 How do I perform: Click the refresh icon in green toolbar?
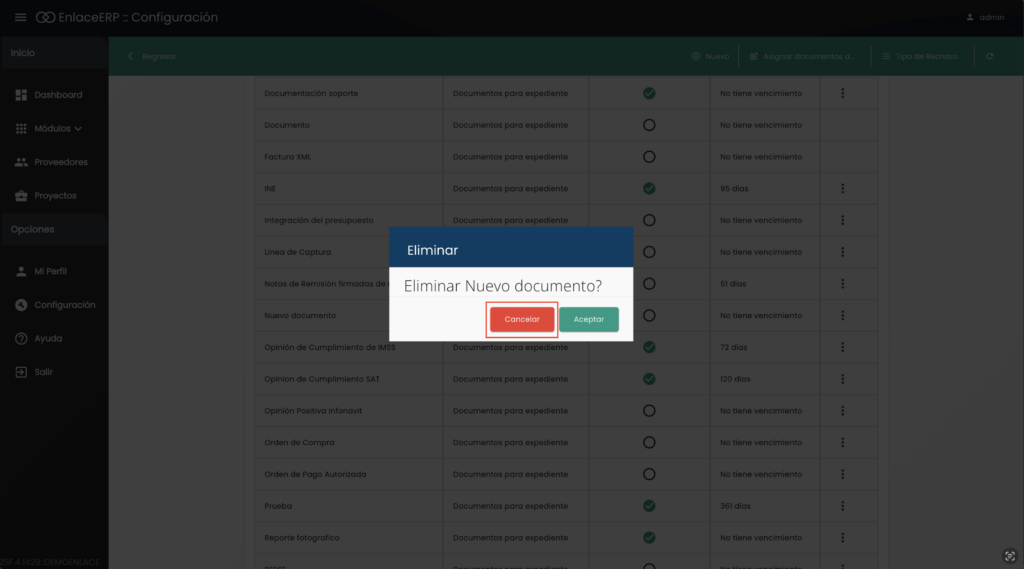990,57
